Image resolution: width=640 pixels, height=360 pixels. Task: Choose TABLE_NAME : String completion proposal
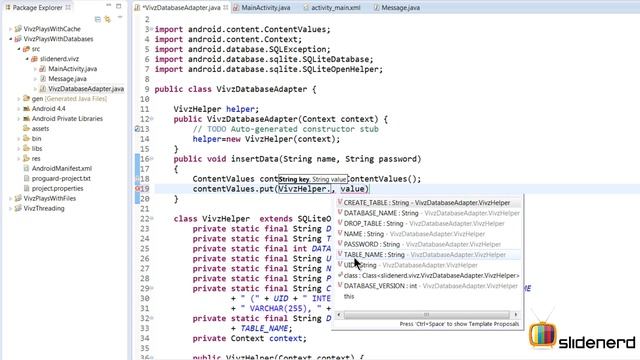428,255
